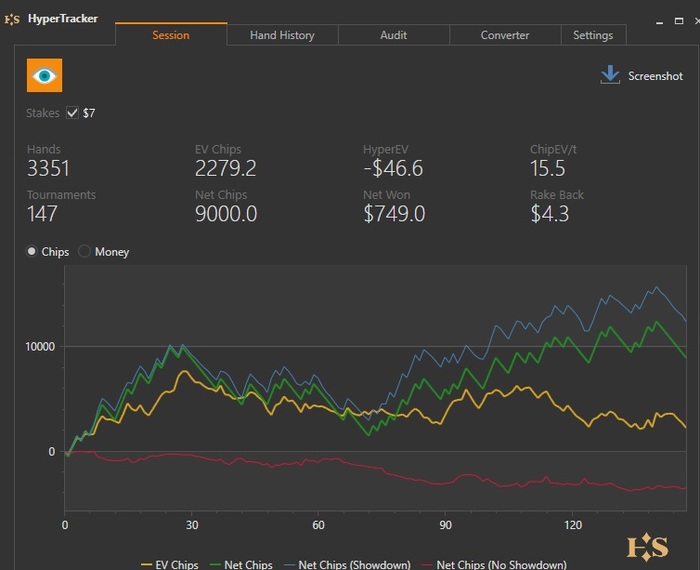This screenshot has height=570, width=700.
Task: Select the Money radio button
Action: (85, 252)
